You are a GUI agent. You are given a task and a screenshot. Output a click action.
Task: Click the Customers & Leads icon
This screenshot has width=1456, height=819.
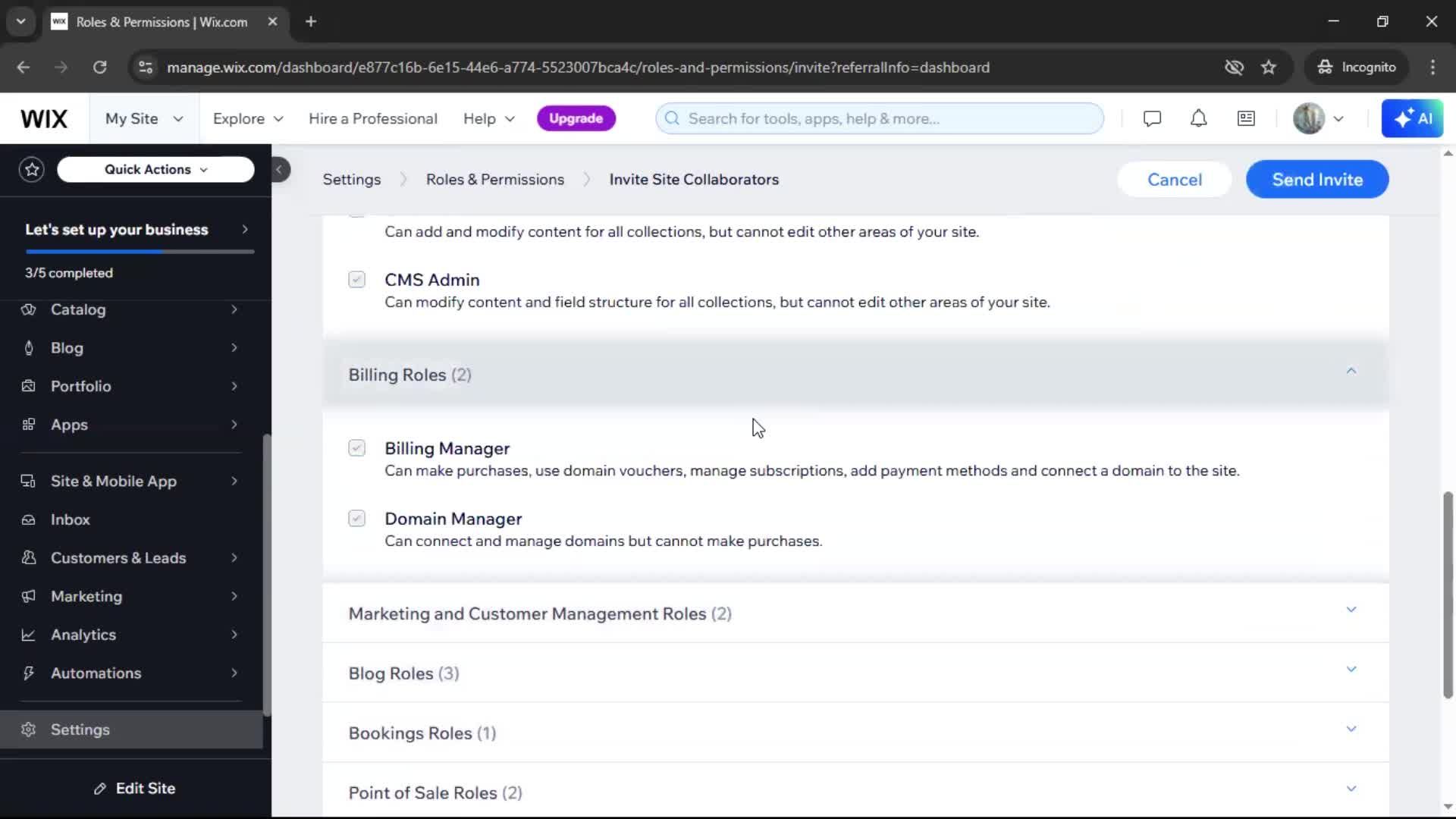(x=29, y=558)
